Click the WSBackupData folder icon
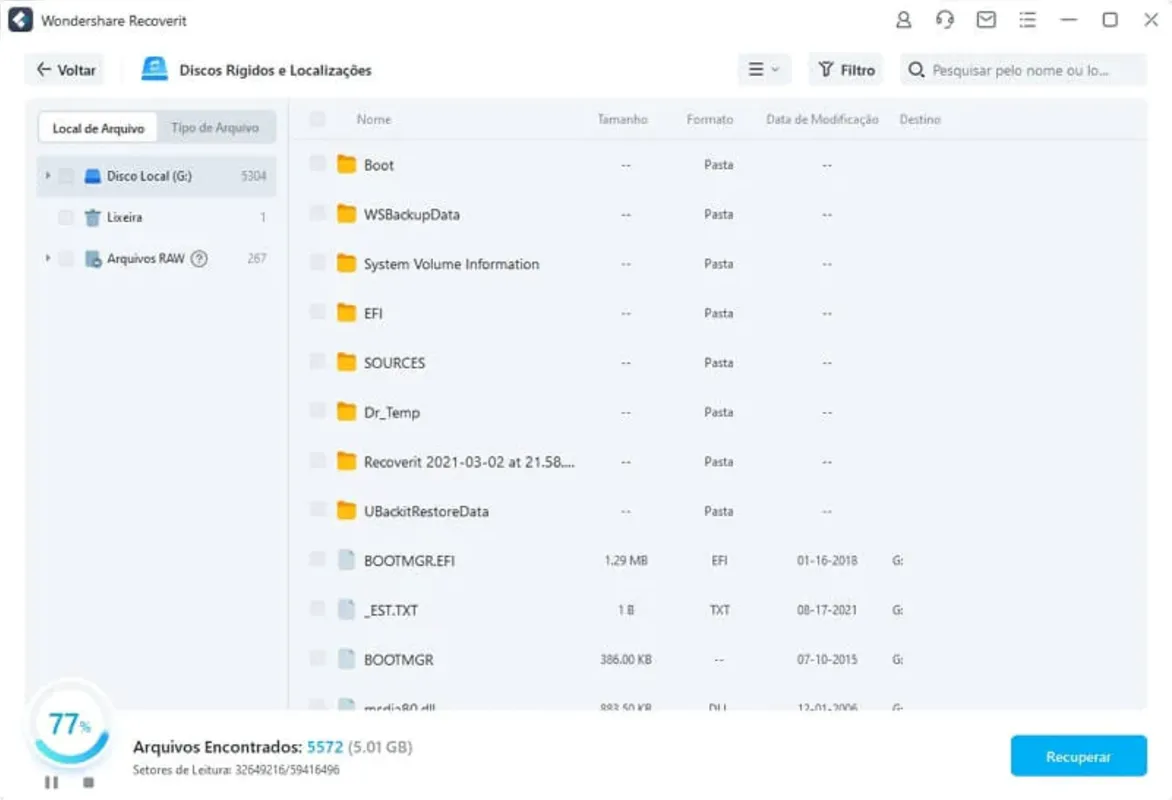 tap(346, 214)
